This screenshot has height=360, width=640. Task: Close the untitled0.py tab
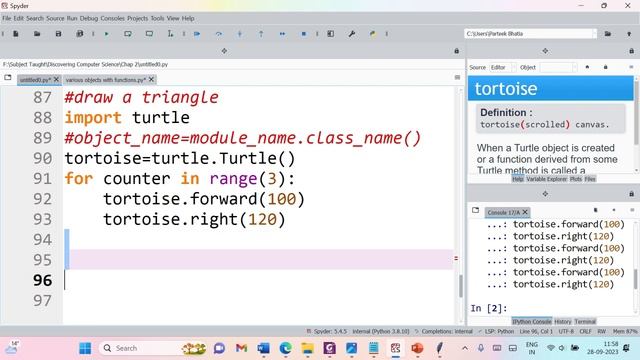coord(56,79)
